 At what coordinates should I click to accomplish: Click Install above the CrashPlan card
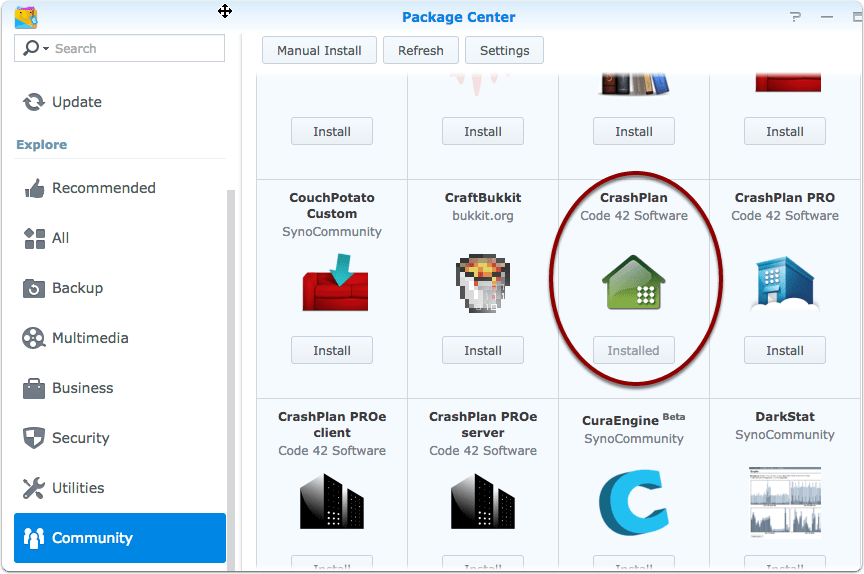pyautogui.click(x=634, y=131)
